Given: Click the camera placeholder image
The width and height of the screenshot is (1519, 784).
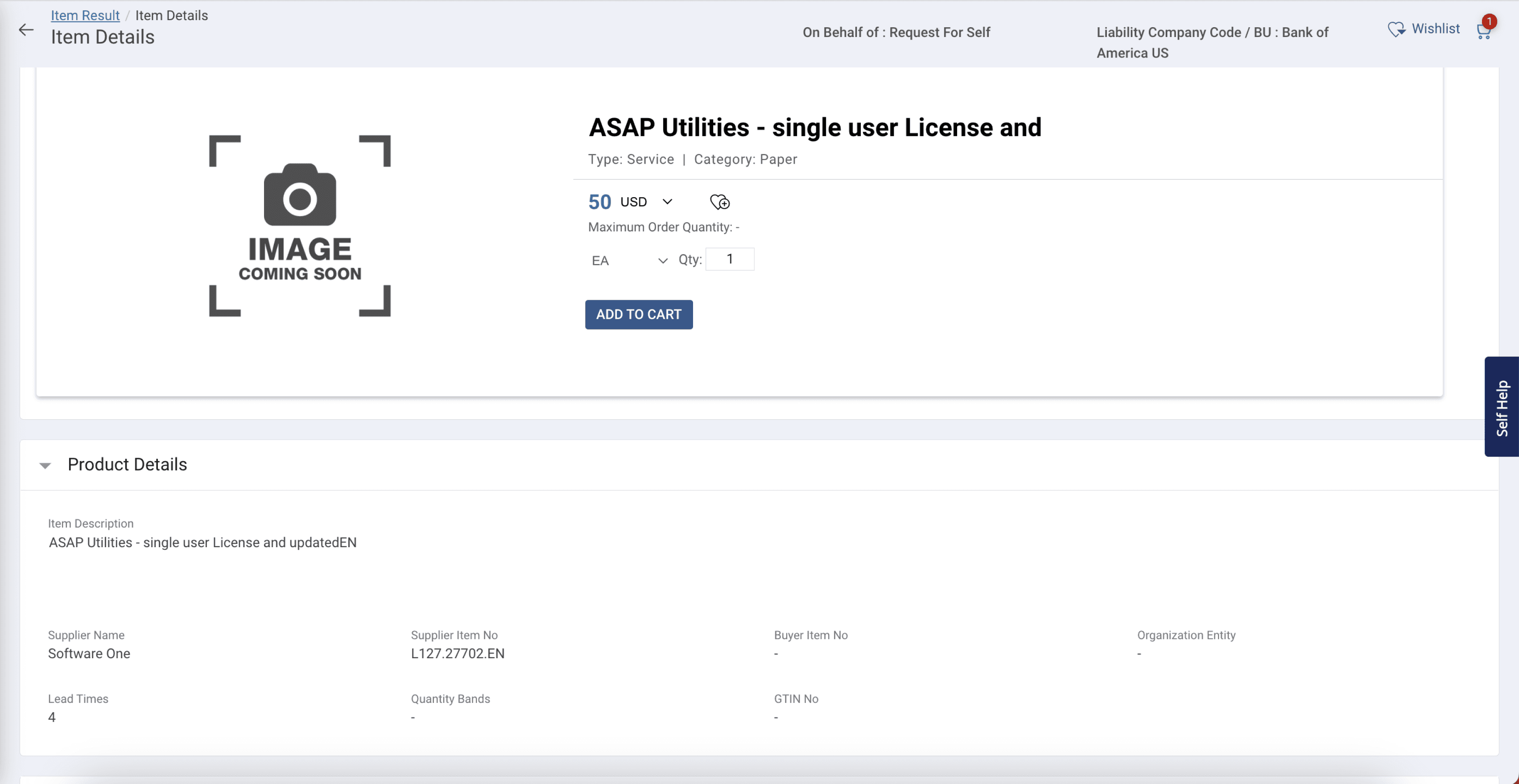Looking at the screenshot, I should [300, 226].
